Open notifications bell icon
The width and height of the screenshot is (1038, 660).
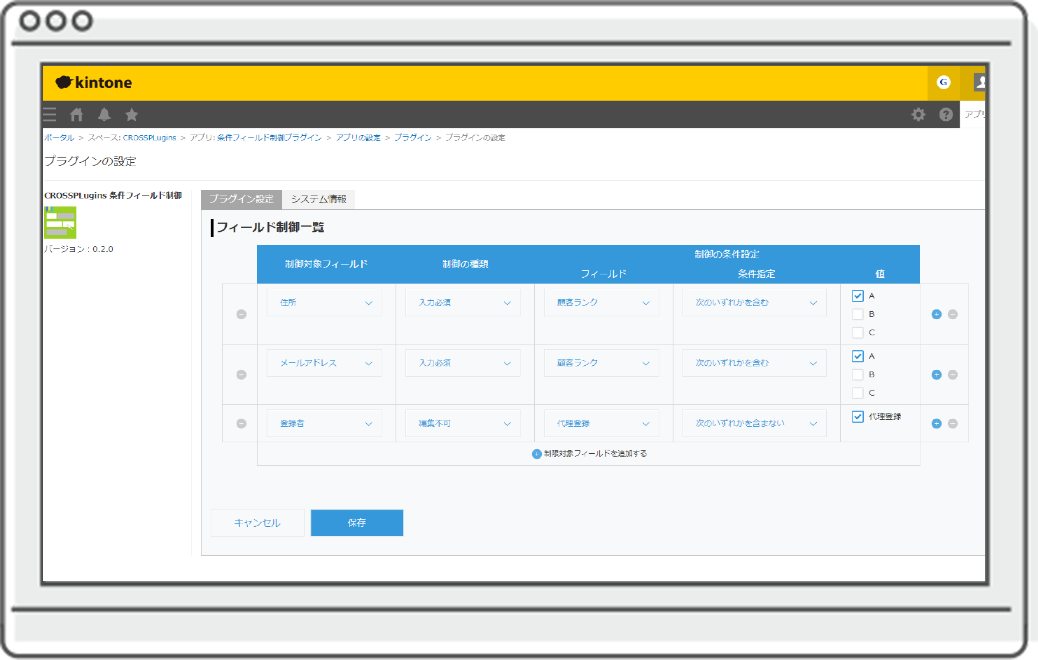(x=104, y=115)
